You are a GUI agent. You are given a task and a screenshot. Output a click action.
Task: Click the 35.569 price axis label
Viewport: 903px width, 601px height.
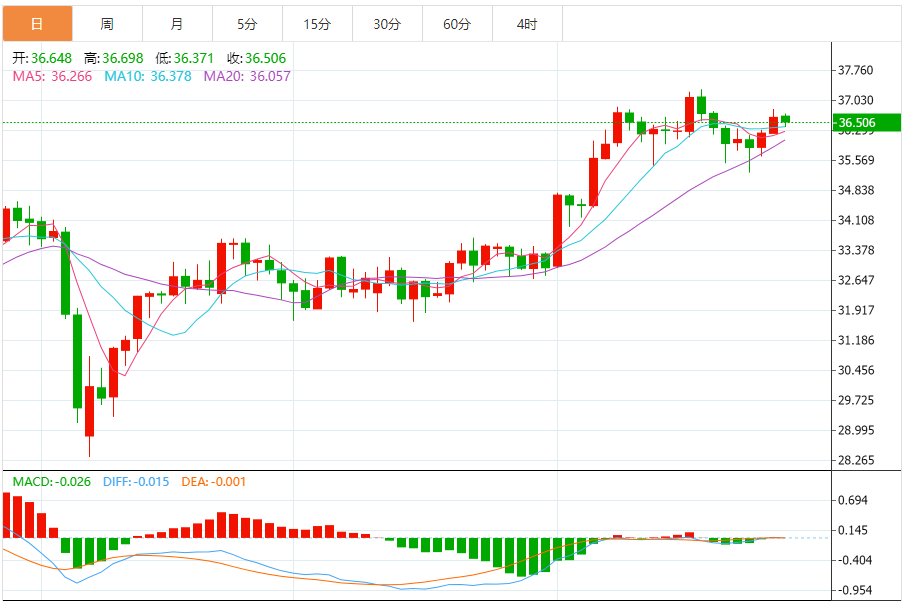pos(855,160)
